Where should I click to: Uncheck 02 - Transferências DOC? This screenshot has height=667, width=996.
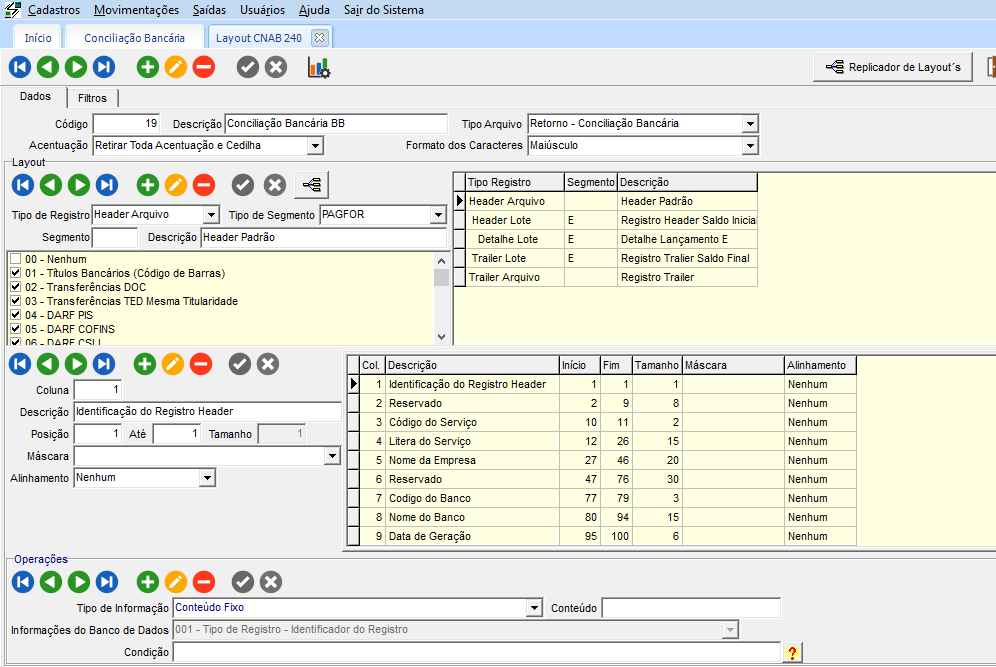tap(15, 287)
